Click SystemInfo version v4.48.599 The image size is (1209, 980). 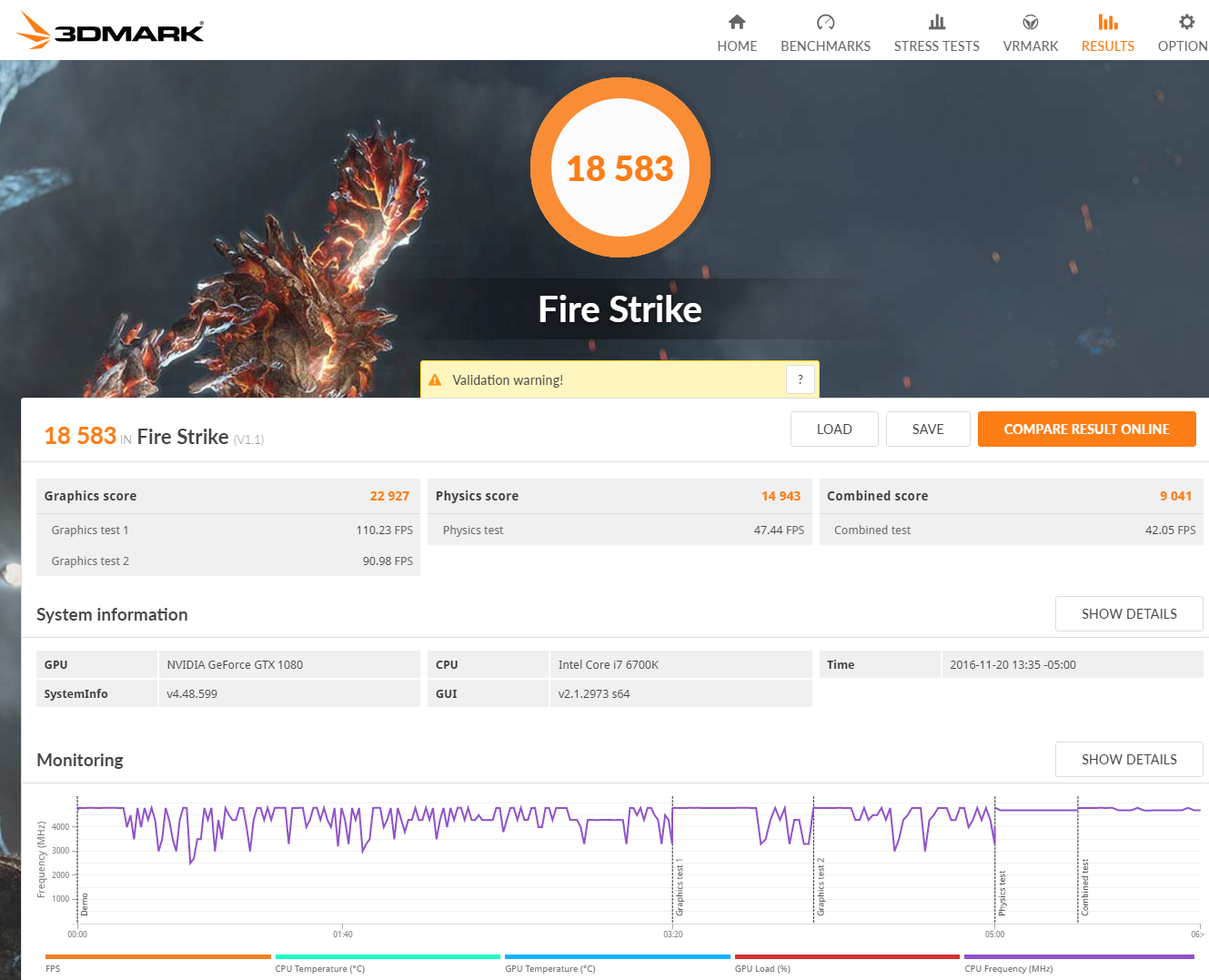[192, 694]
